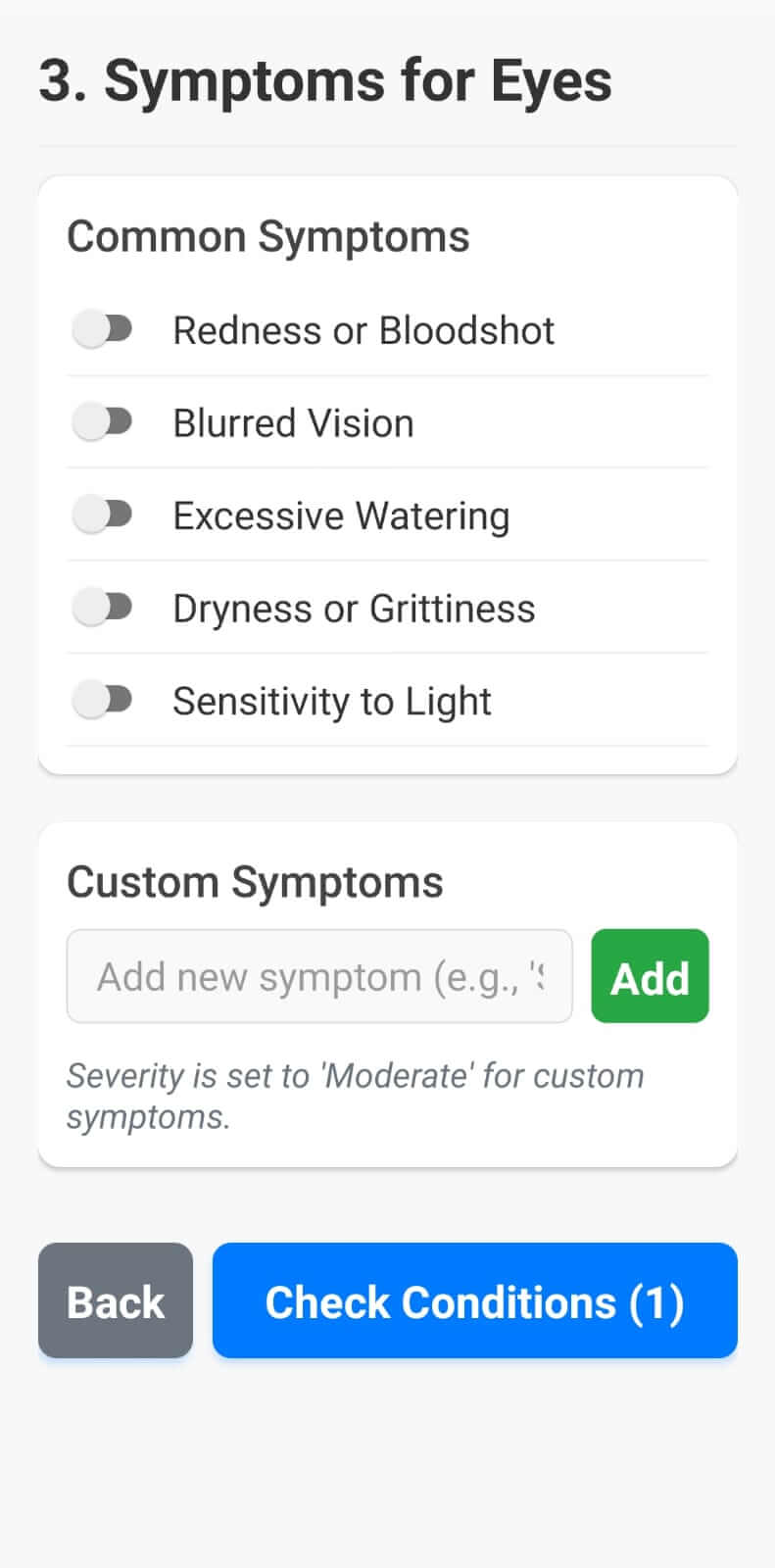Image resolution: width=775 pixels, height=1568 pixels.
Task: Click inside the Custom Symptoms card
Action: (x=387, y=990)
